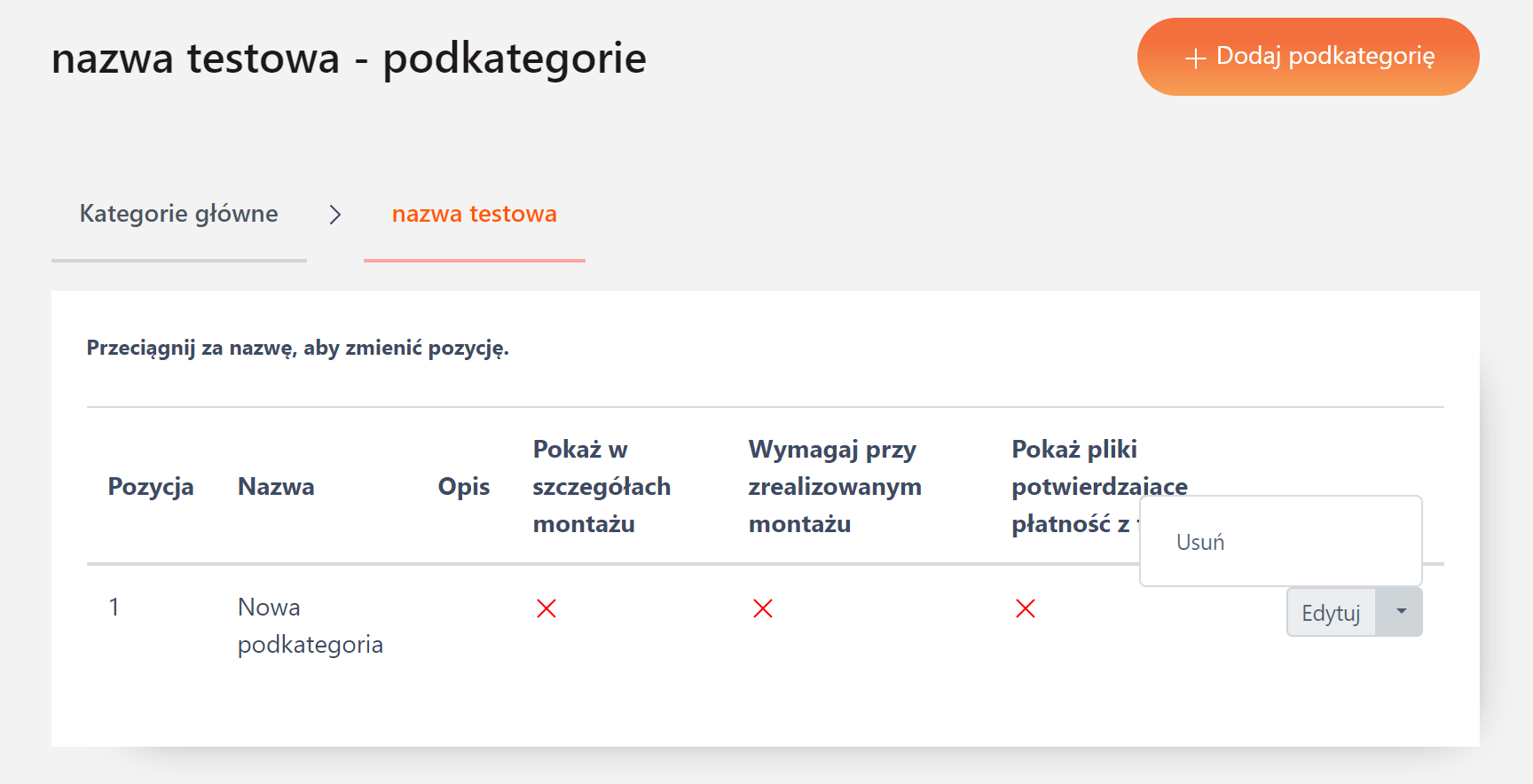Click the Wymagaj przy zrealizowanym montażu header

tap(835, 486)
